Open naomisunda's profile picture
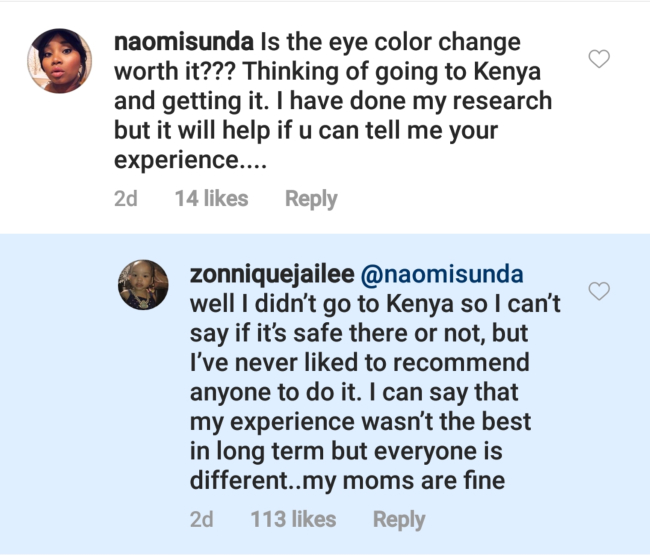The image size is (650, 557). pyautogui.click(x=60, y=60)
